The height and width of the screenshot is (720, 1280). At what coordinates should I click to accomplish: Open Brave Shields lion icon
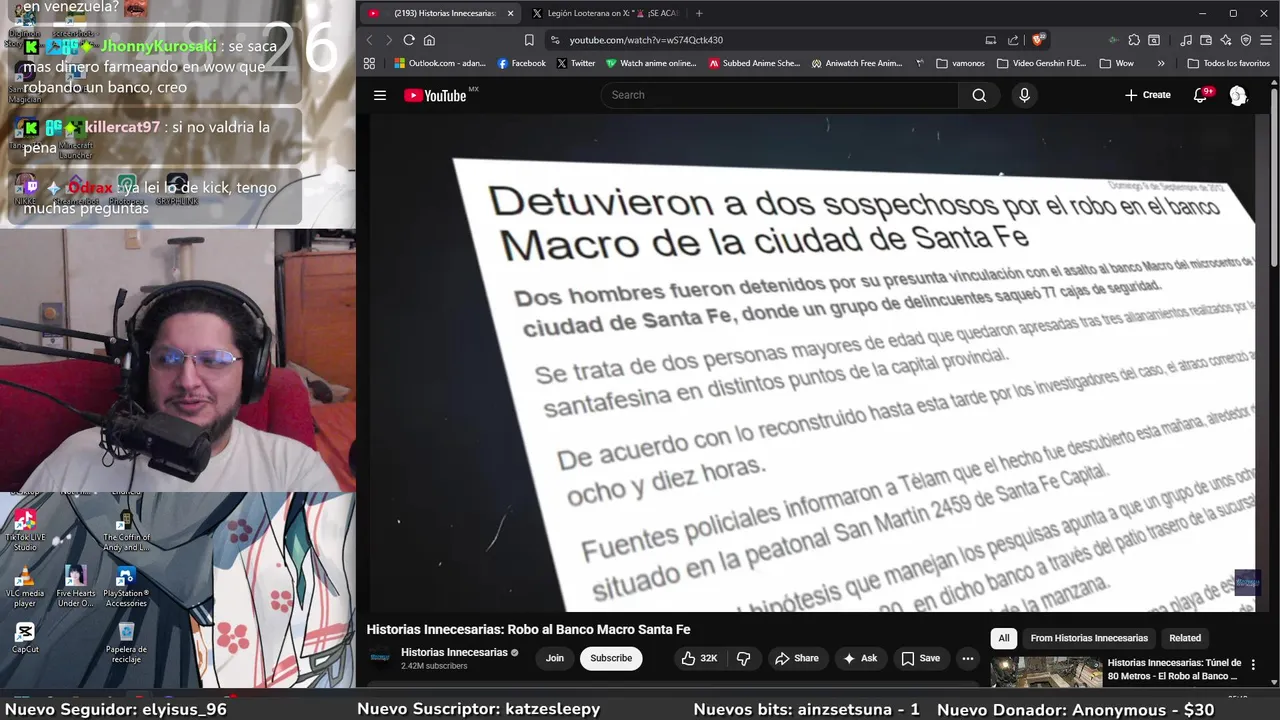click(x=1038, y=40)
